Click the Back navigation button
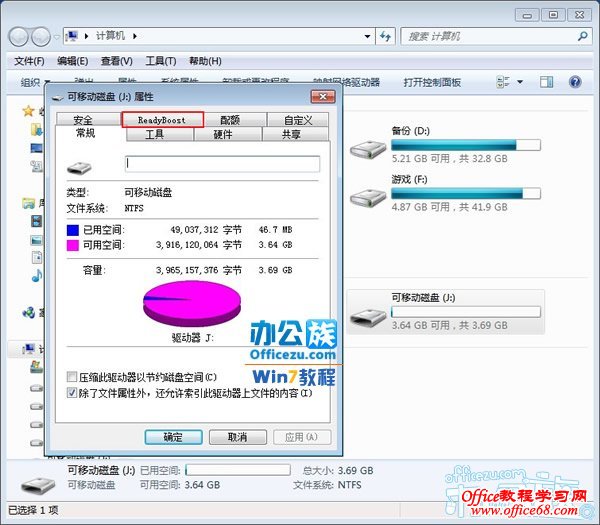Image resolution: width=600 pixels, height=525 pixels. 18,37
